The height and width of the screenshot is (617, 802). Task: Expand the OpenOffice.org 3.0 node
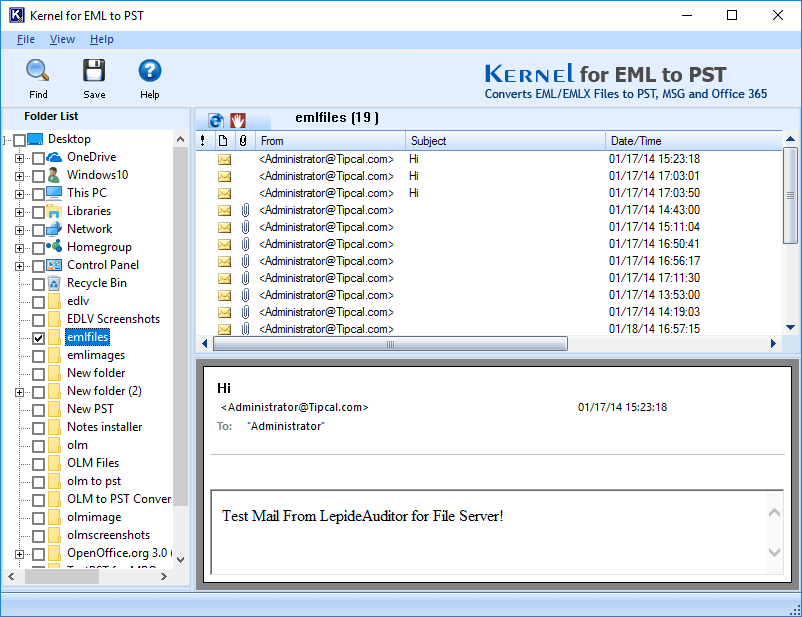pos(19,554)
